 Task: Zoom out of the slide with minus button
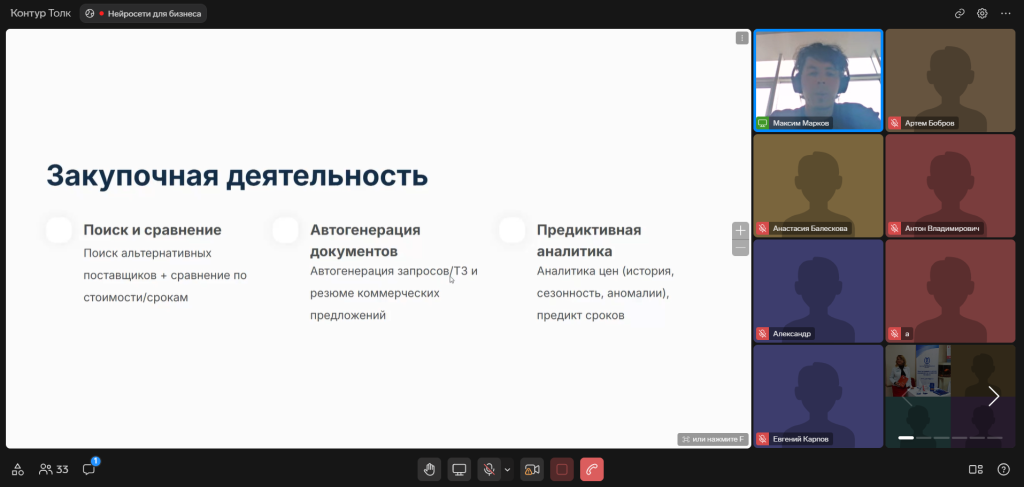click(741, 247)
